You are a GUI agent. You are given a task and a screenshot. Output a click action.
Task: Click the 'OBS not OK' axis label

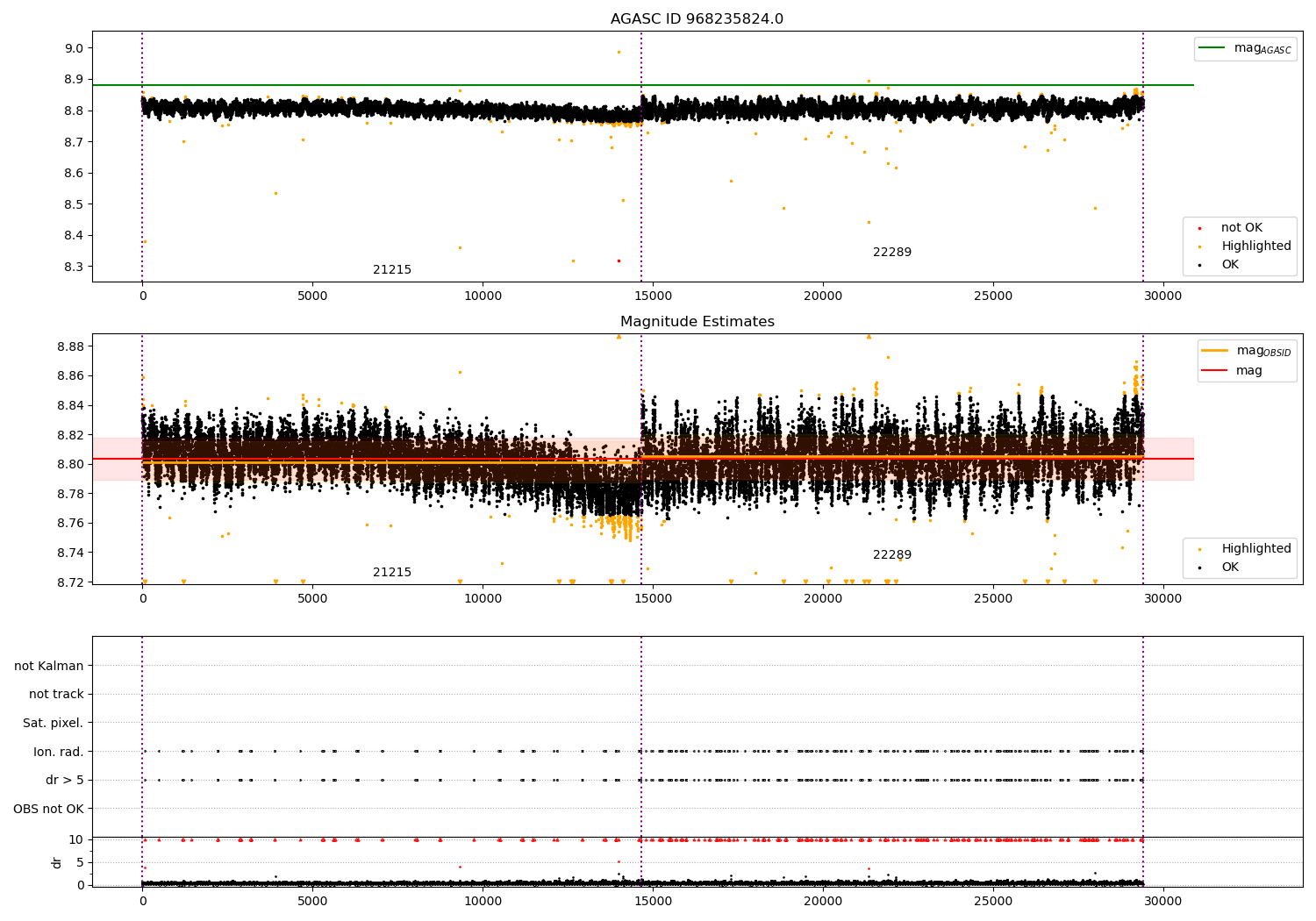pyautogui.click(x=49, y=810)
